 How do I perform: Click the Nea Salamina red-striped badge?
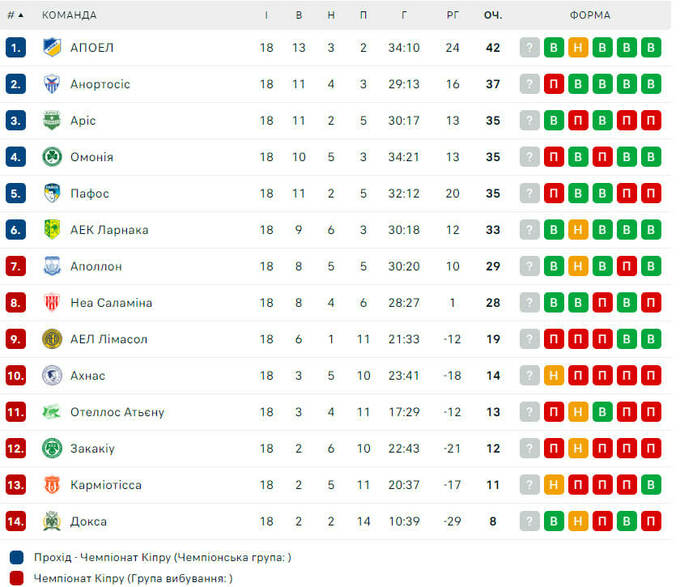[x=52, y=302]
